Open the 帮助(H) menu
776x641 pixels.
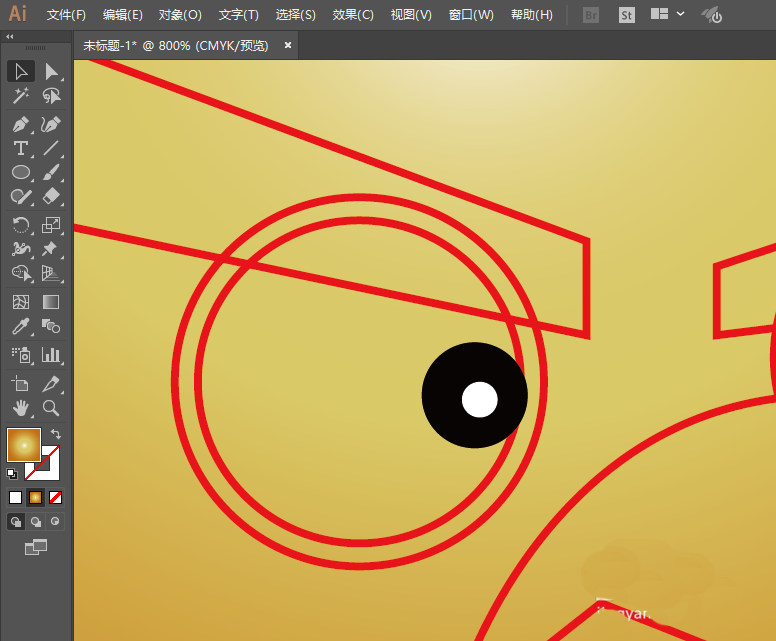click(532, 15)
